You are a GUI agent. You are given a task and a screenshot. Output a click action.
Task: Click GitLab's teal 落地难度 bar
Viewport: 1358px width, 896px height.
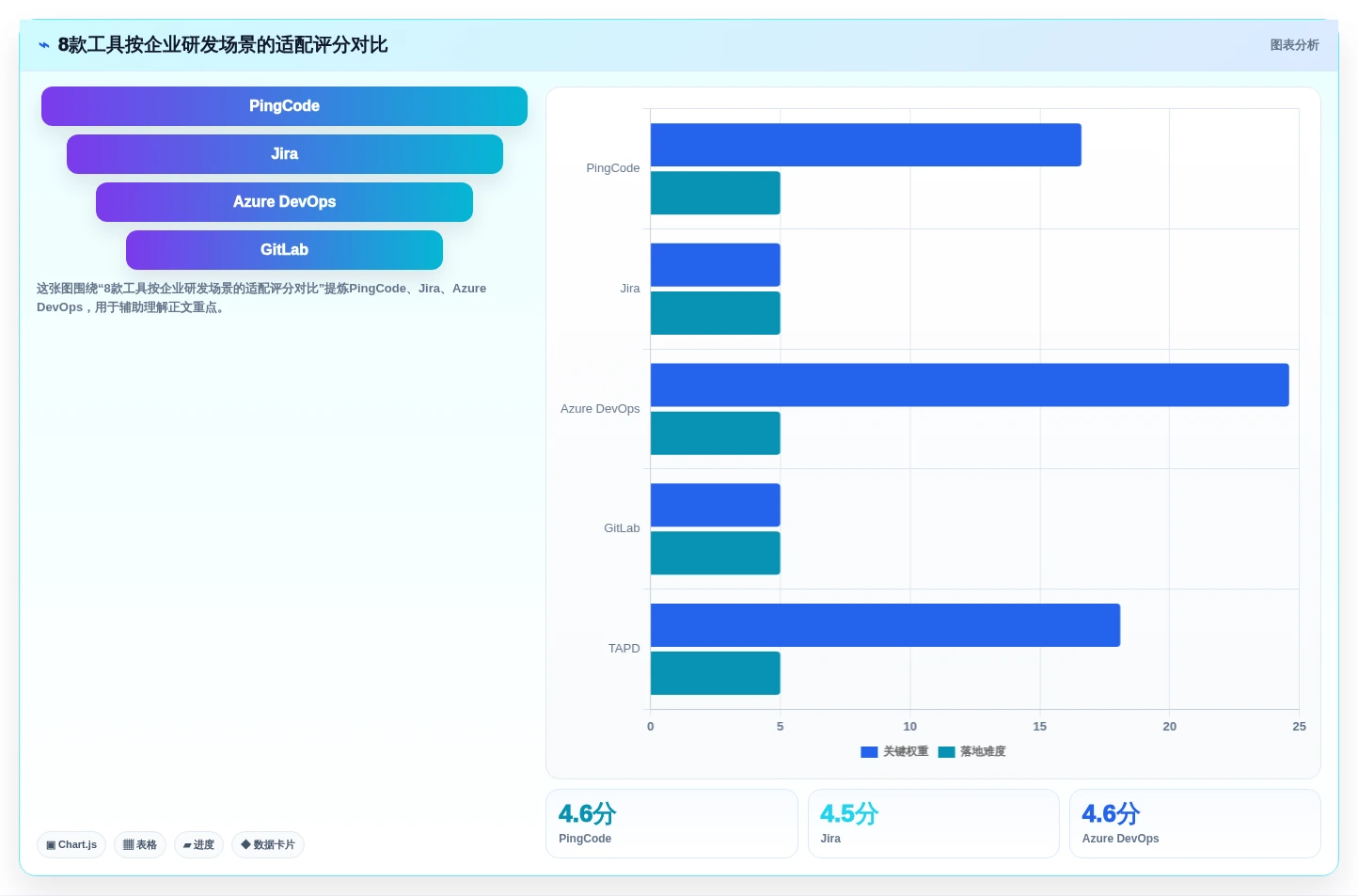(x=716, y=553)
